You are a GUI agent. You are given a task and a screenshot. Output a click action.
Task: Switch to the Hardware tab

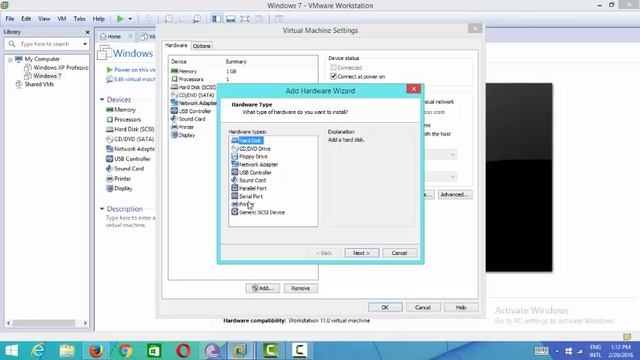click(x=176, y=45)
